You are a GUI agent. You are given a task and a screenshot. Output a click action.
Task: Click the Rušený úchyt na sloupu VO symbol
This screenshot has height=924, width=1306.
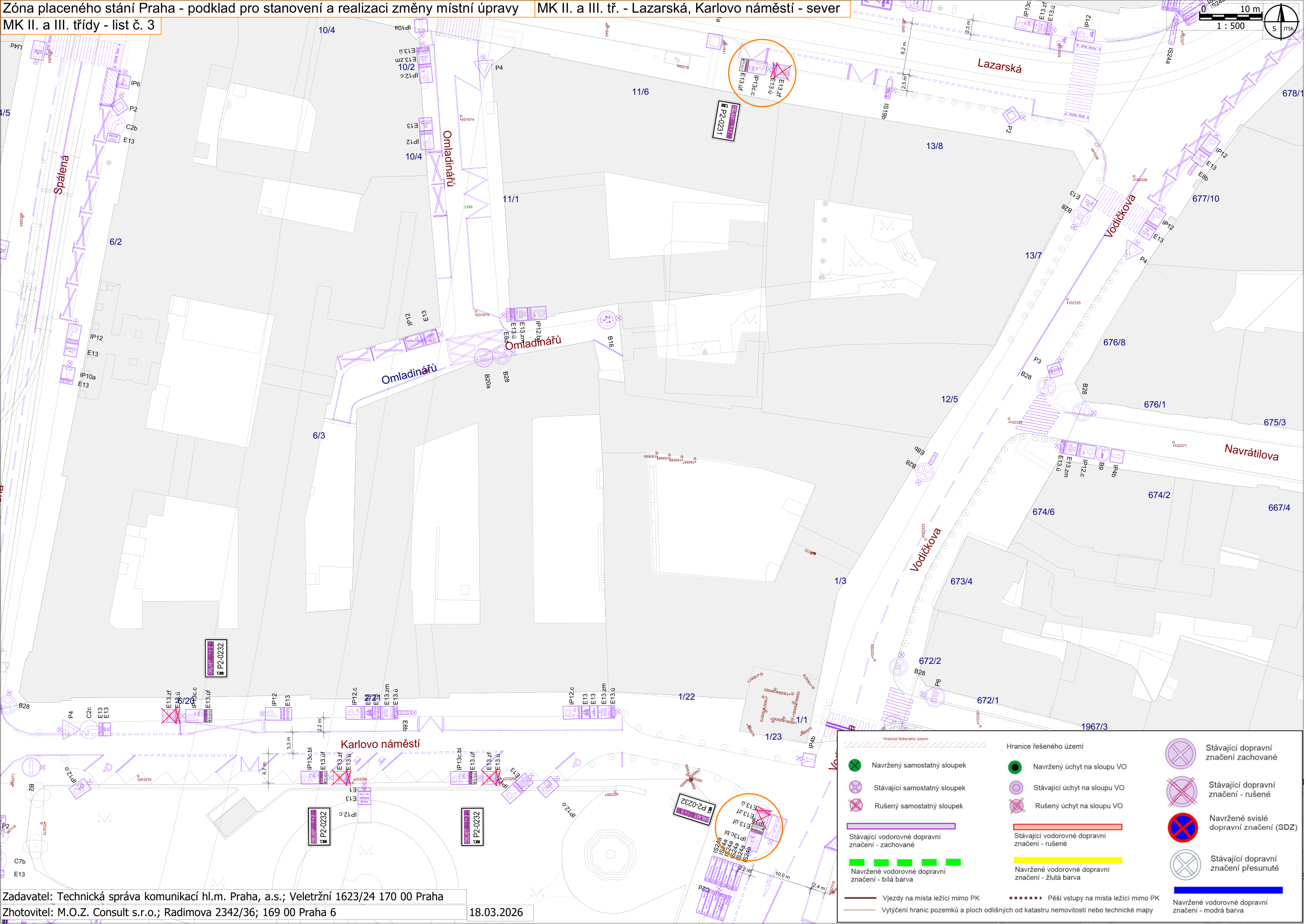click(x=1016, y=806)
